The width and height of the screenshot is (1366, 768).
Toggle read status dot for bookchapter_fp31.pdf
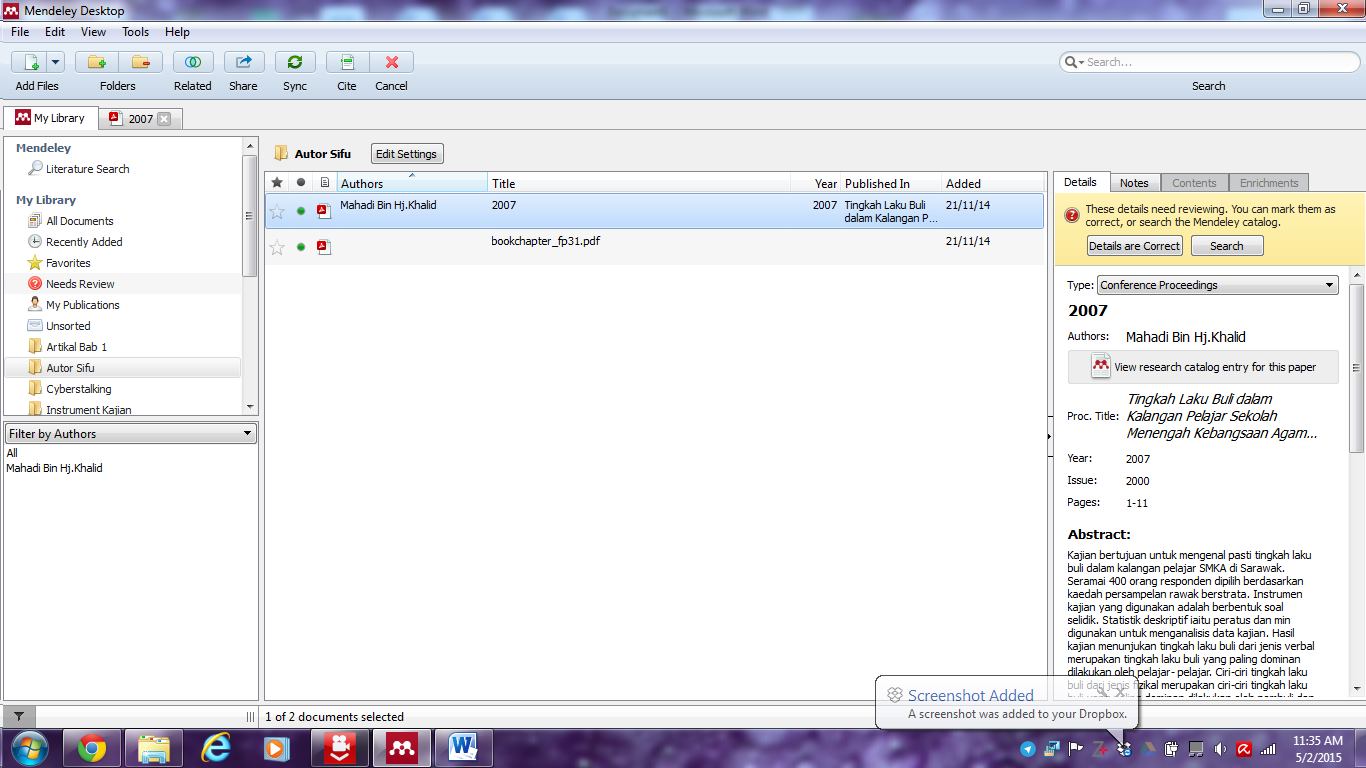coord(301,247)
